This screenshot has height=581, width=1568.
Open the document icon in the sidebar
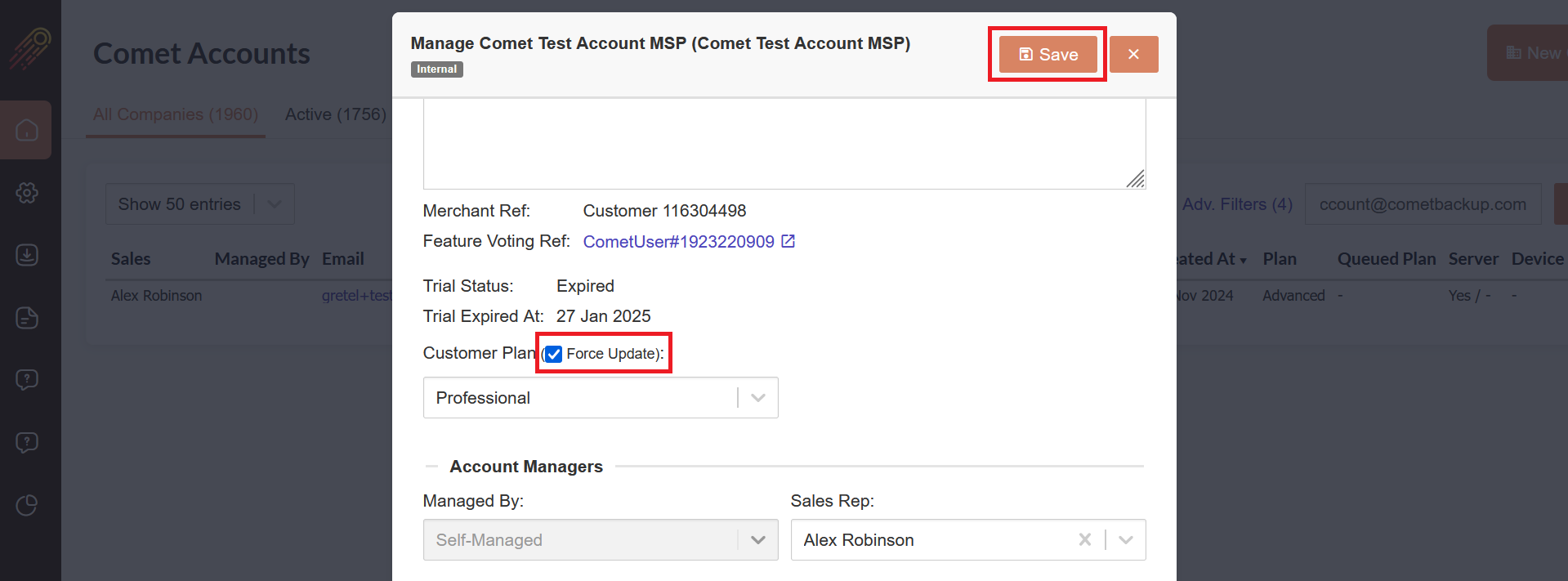tap(27, 318)
